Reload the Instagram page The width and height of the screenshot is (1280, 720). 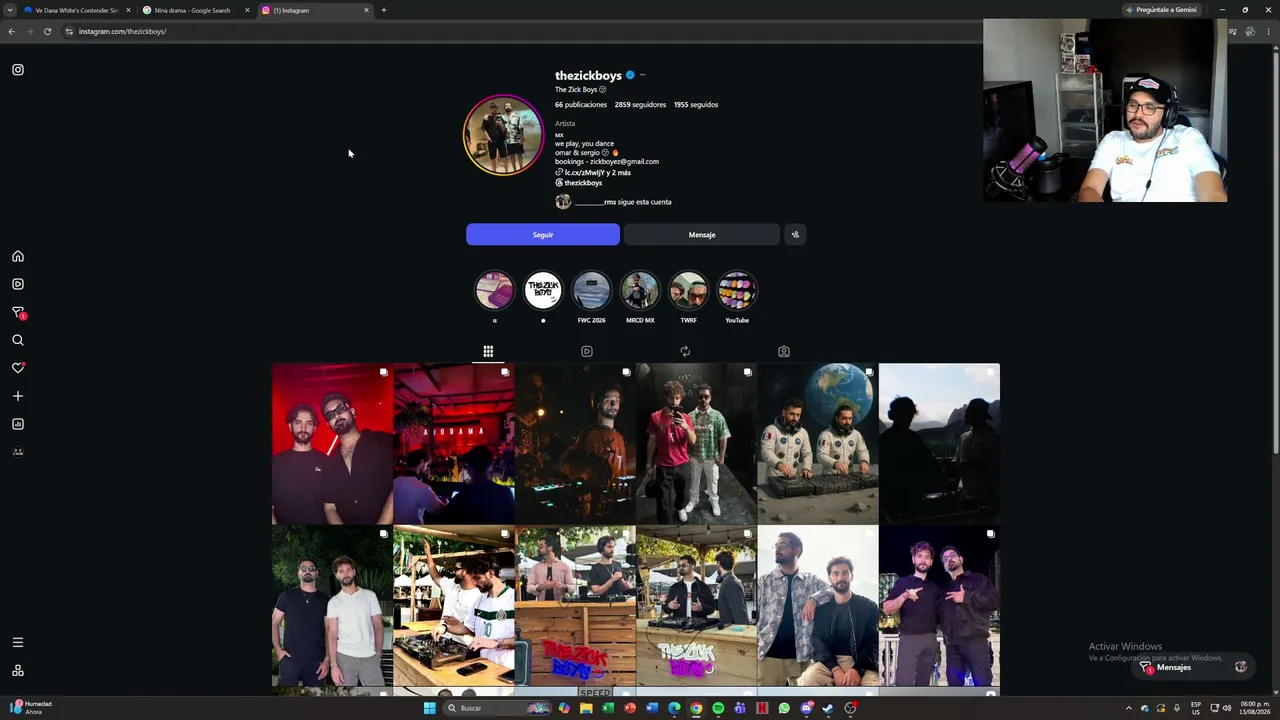pos(47,31)
